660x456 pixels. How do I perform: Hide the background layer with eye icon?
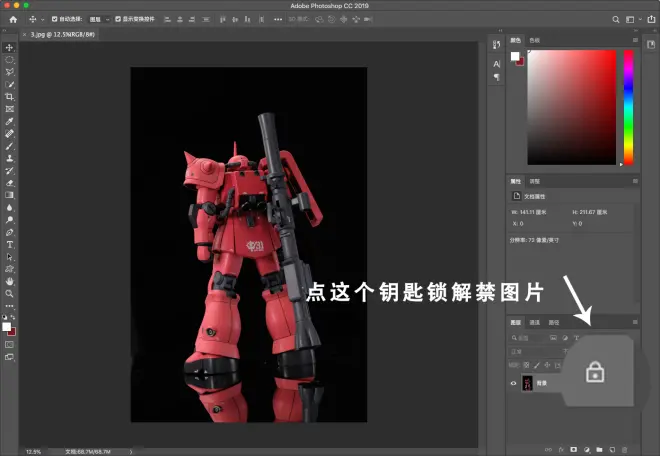(513, 384)
